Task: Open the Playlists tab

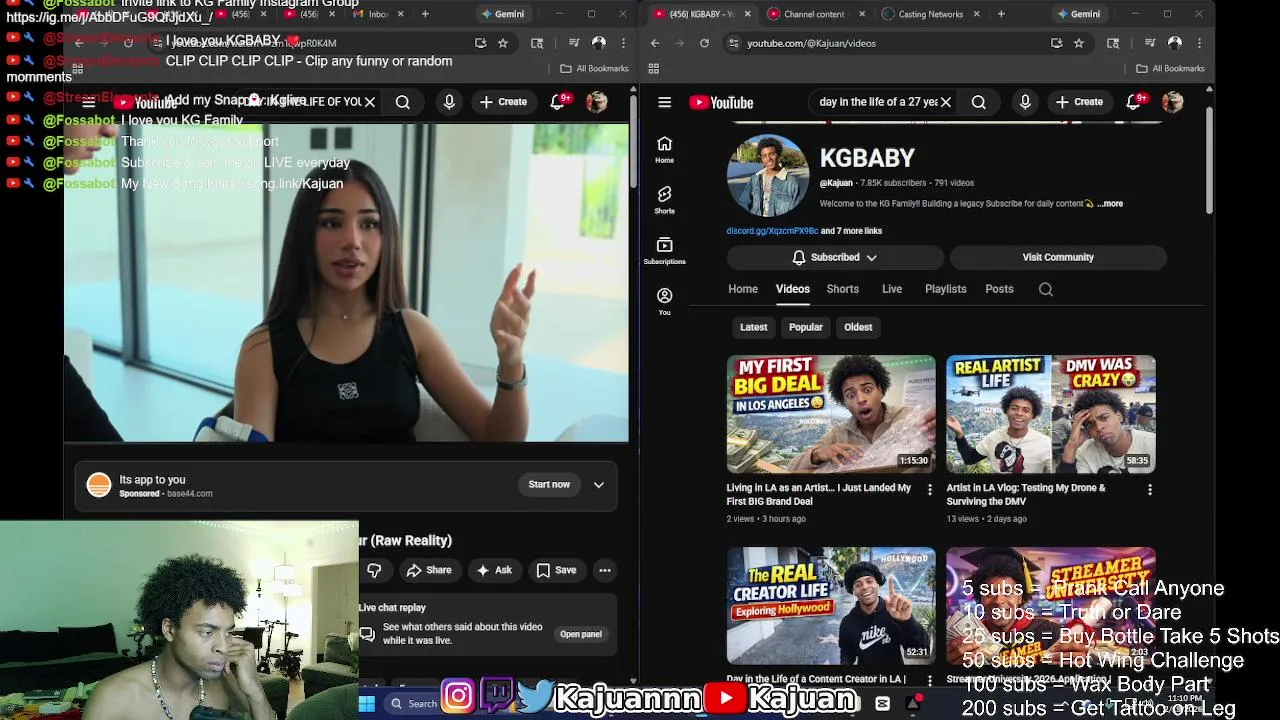Action: (946, 289)
